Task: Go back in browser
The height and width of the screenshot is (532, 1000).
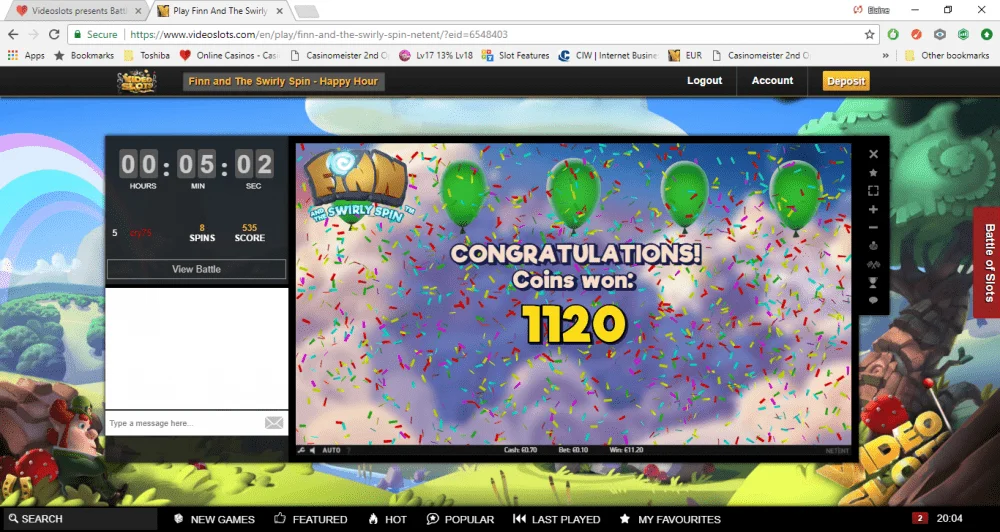Action: point(13,34)
